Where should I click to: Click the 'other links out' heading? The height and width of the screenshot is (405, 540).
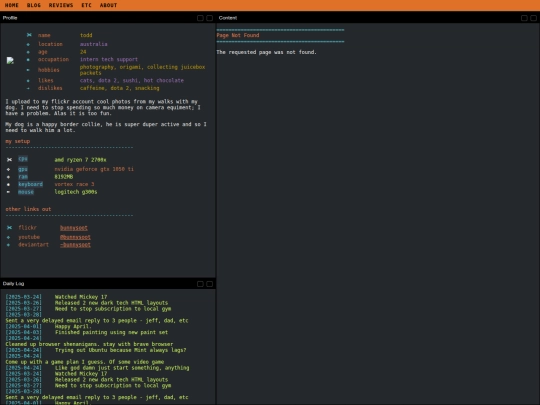tap(28, 209)
